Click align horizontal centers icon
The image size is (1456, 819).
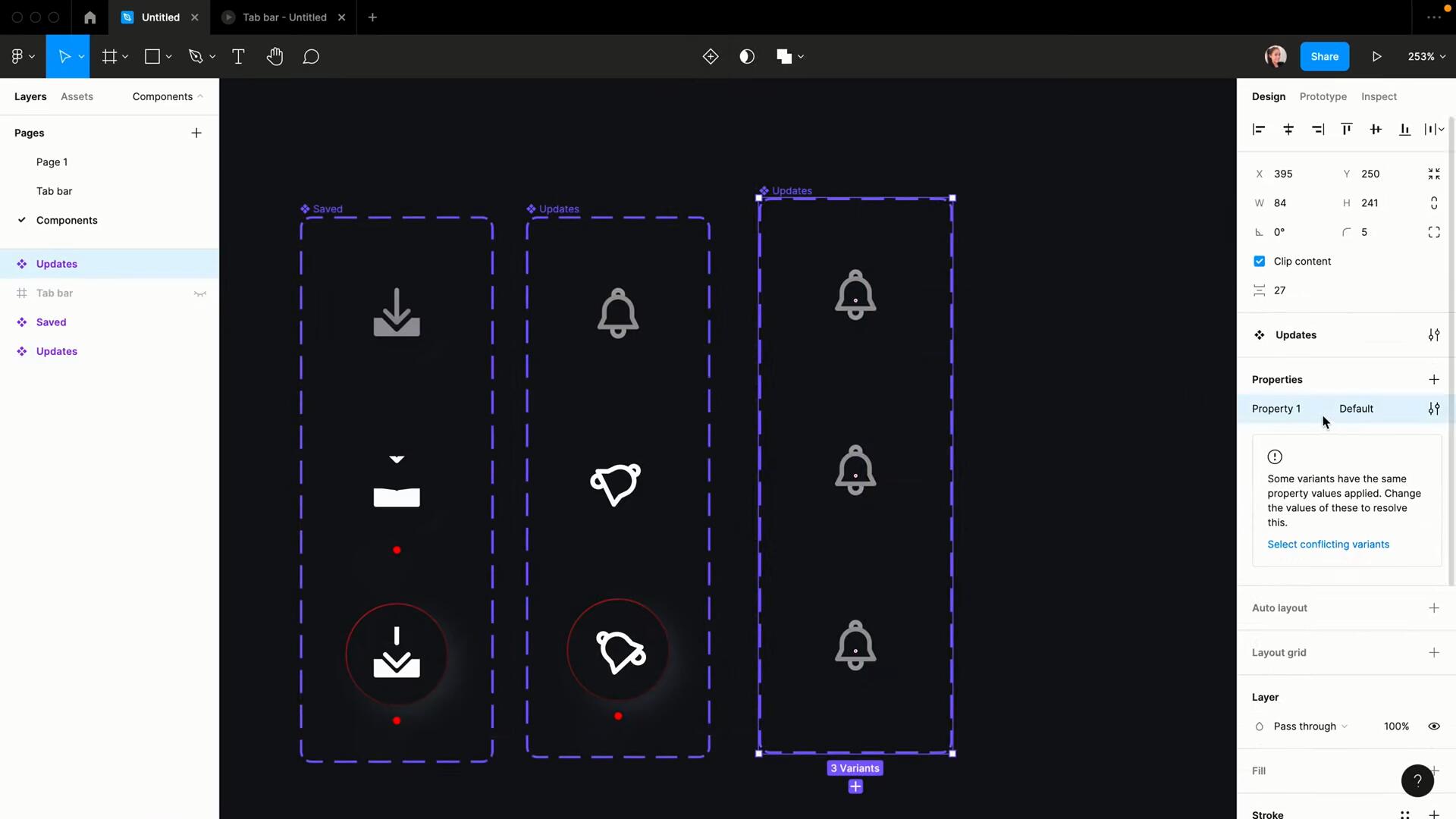1288,130
